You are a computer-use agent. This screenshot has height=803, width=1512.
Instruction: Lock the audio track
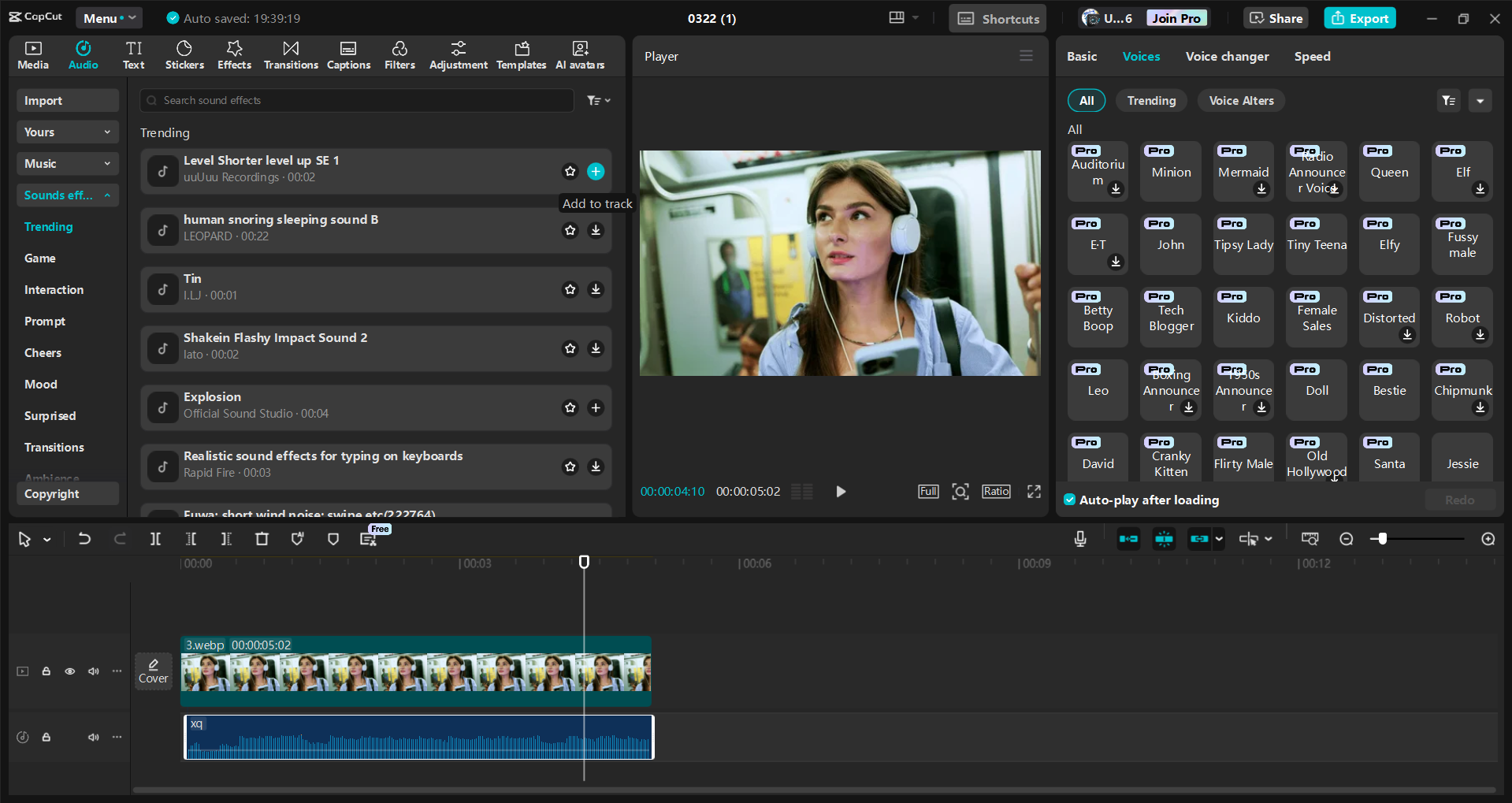pos(46,737)
